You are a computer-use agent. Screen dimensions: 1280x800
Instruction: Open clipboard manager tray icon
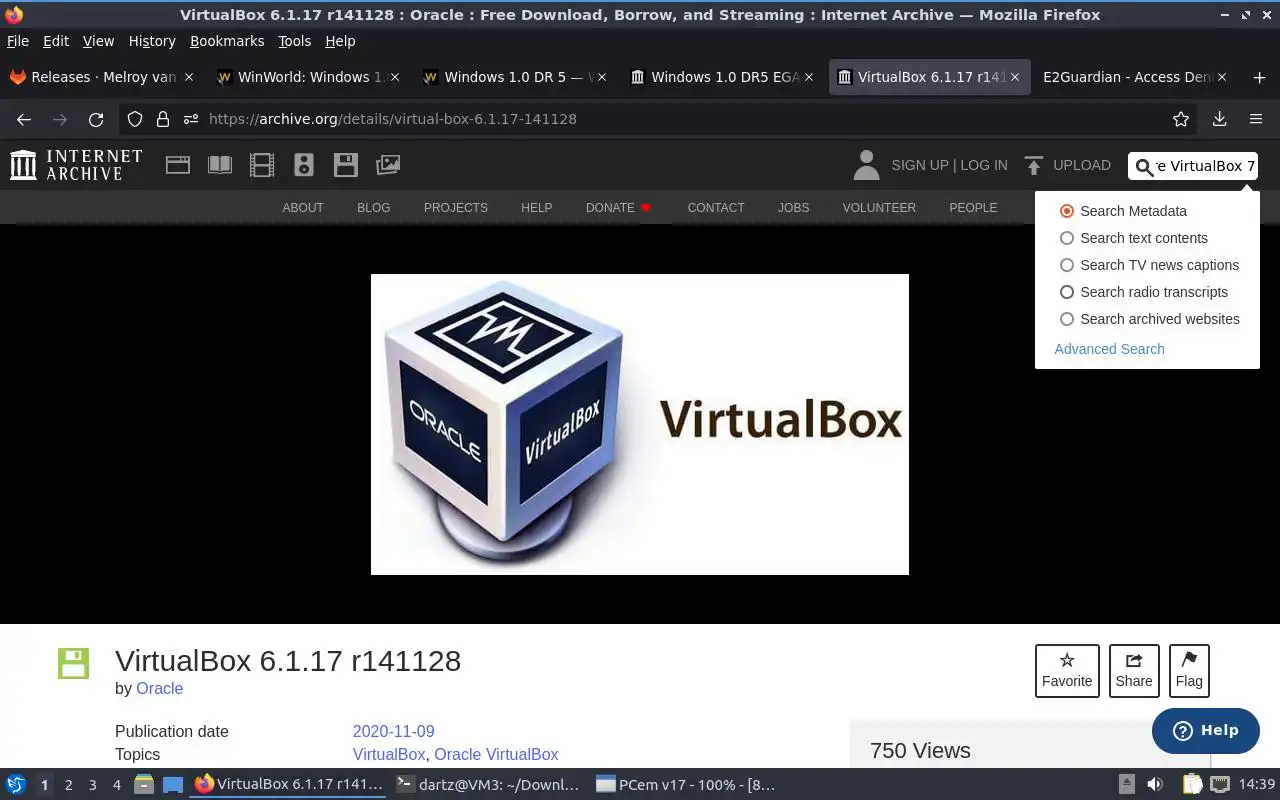(x=1192, y=785)
